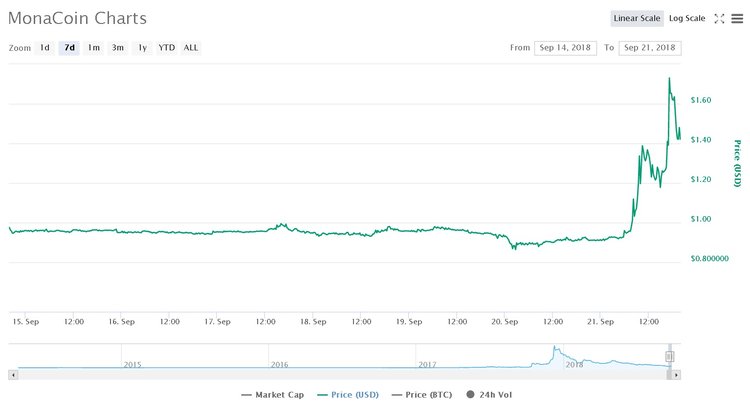Click the price line's peak above $1.60

pyautogui.click(x=669, y=79)
